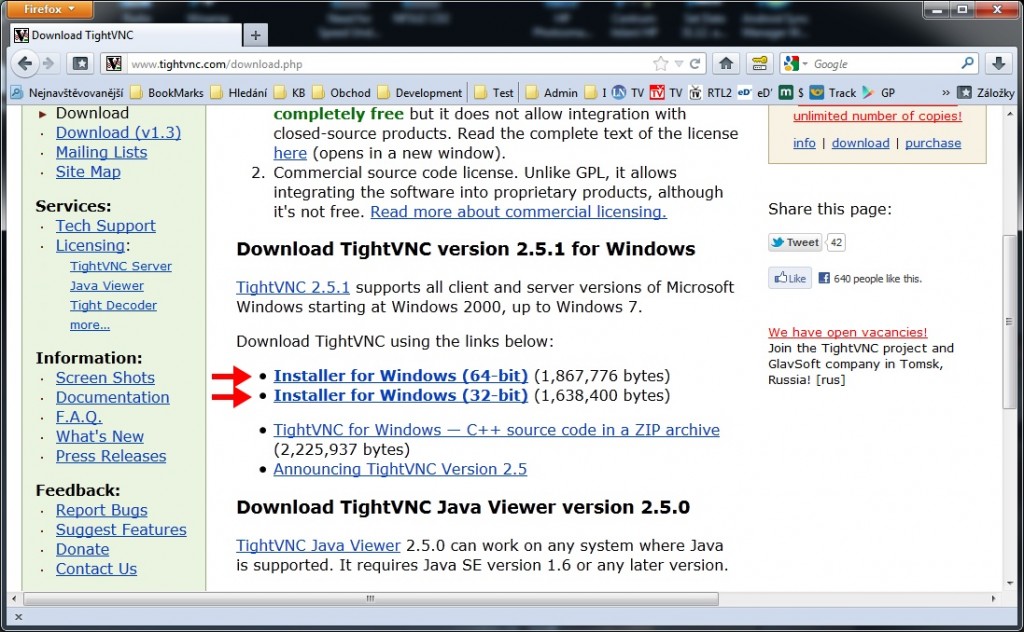Open the Report Bugs link
The image size is (1024, 632).
click(101, 511)
